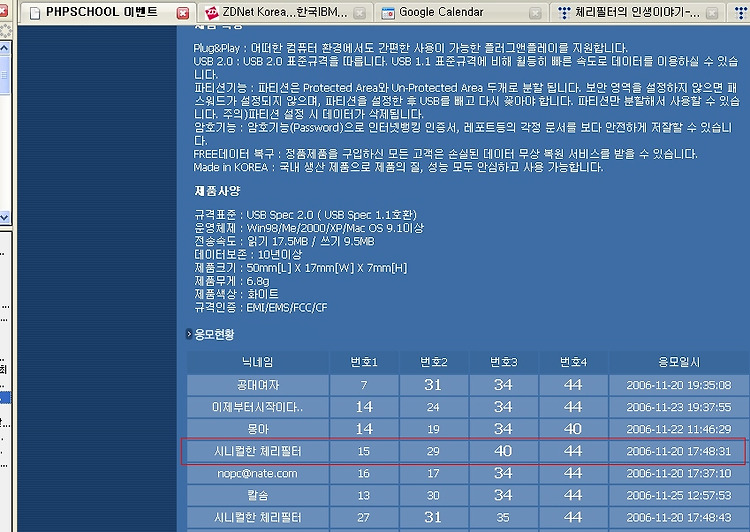This screenshot has width=750, height=532.
Task: Click the 번호4 column header
Action: click(x=573, y=362)
